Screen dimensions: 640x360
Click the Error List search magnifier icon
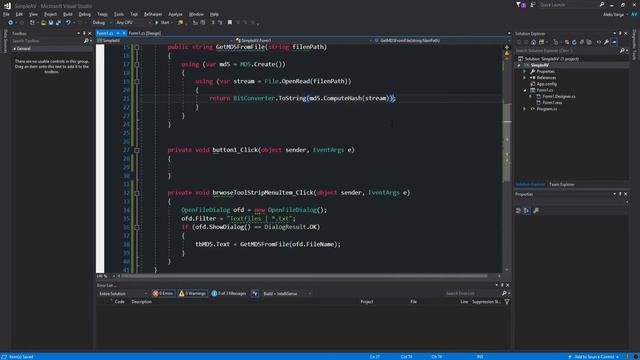(504, 293)
